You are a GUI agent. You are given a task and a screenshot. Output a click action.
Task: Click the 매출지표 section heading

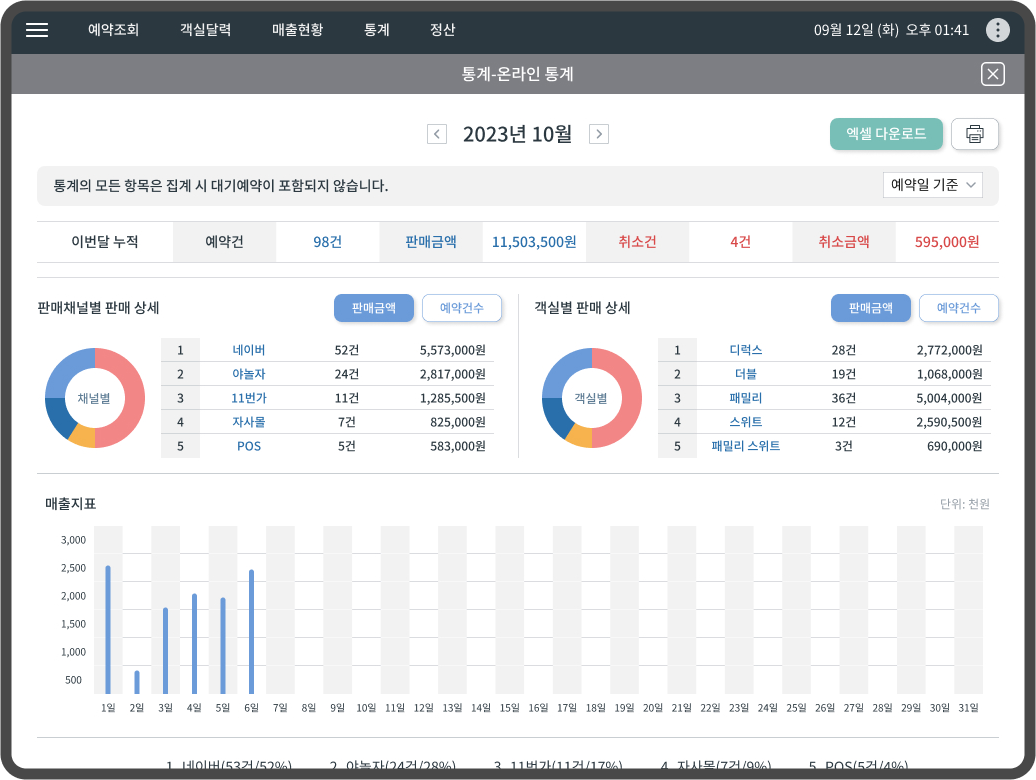pyautogui.click(x=70, y=504)
